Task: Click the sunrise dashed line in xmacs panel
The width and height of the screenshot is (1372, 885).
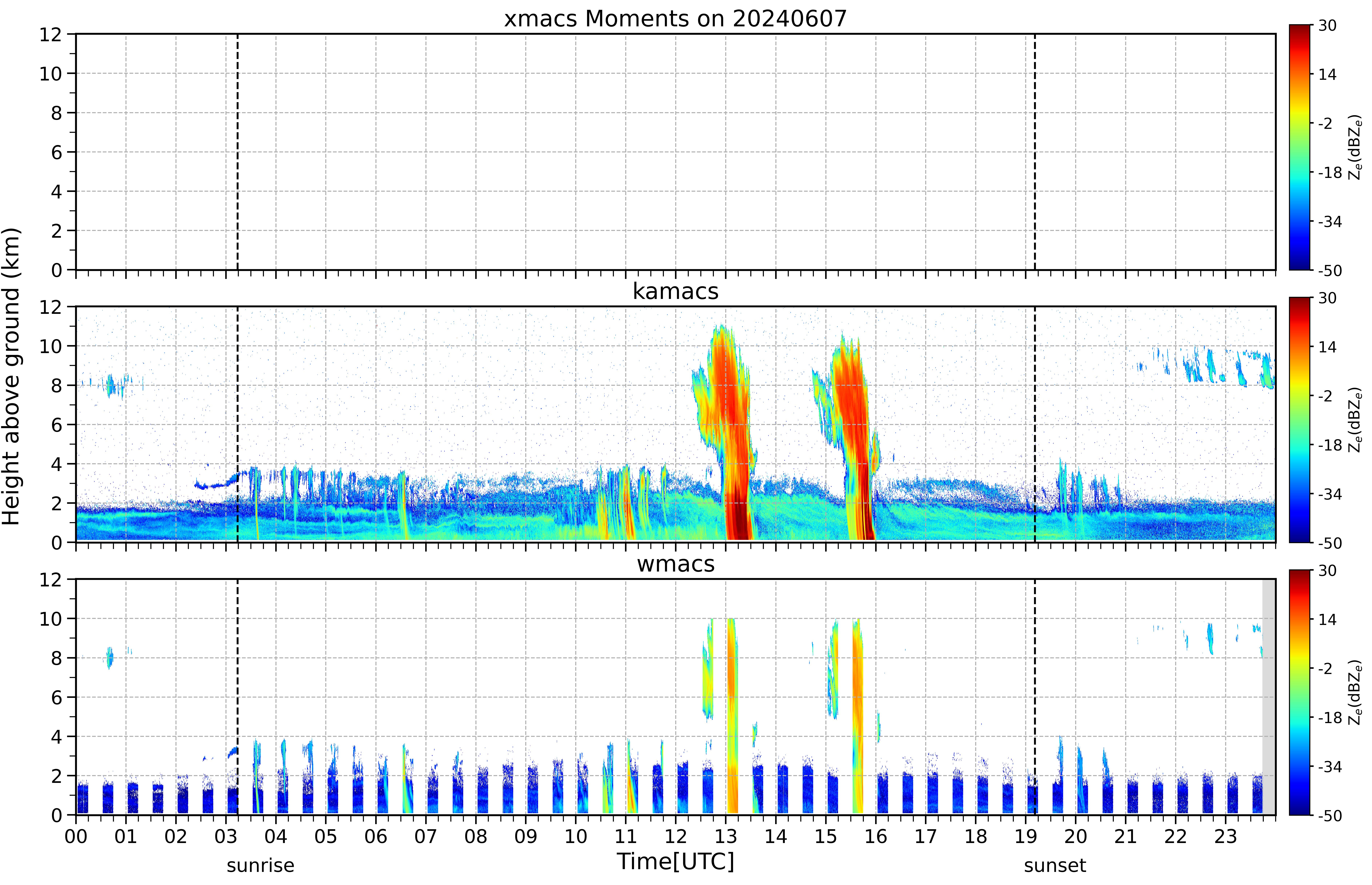Action: tap(237, 152)
